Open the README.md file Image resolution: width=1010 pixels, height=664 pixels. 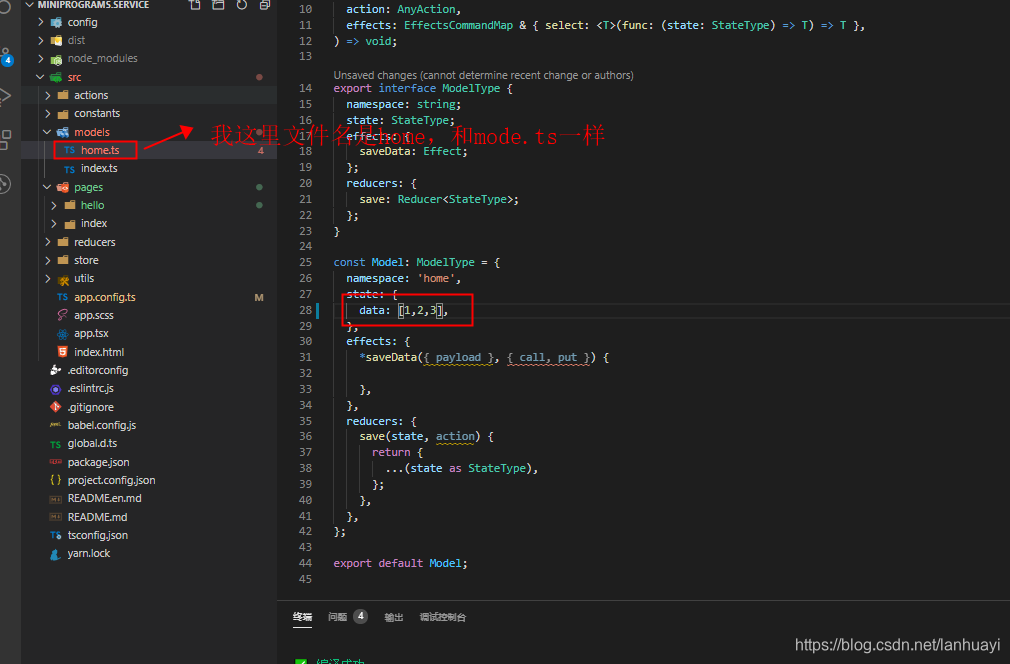(97, 517)
